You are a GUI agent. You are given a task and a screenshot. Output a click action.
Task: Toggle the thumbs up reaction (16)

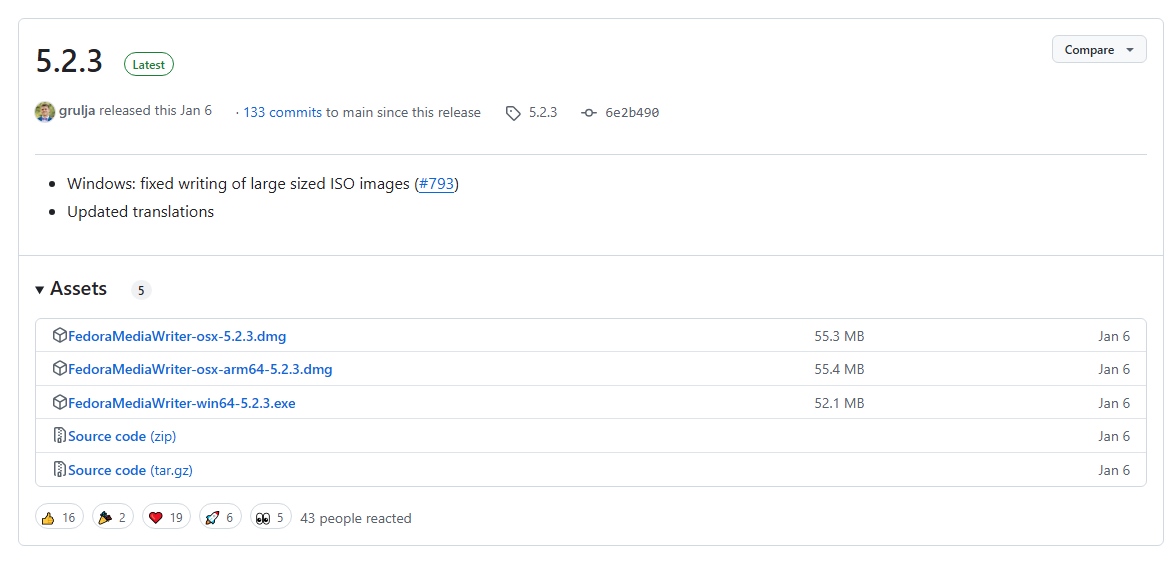coord(59,517)
